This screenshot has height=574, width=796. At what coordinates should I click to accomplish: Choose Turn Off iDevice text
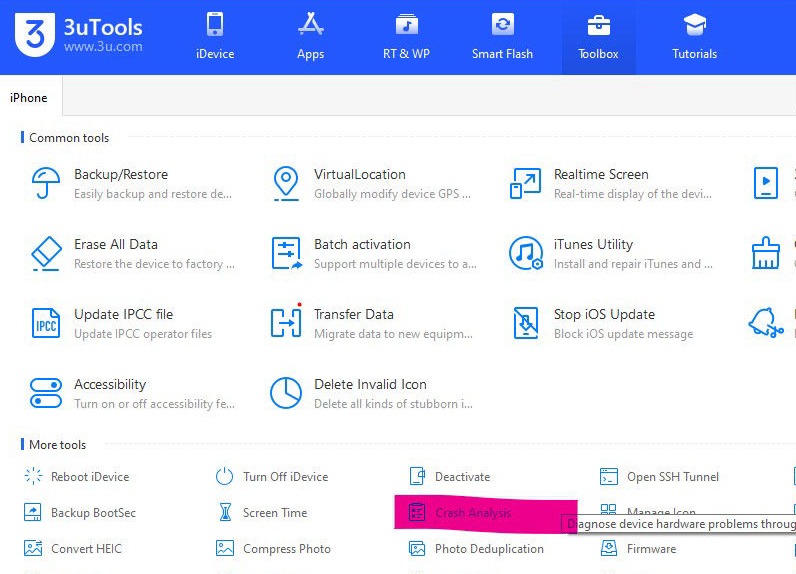(285, 477)
